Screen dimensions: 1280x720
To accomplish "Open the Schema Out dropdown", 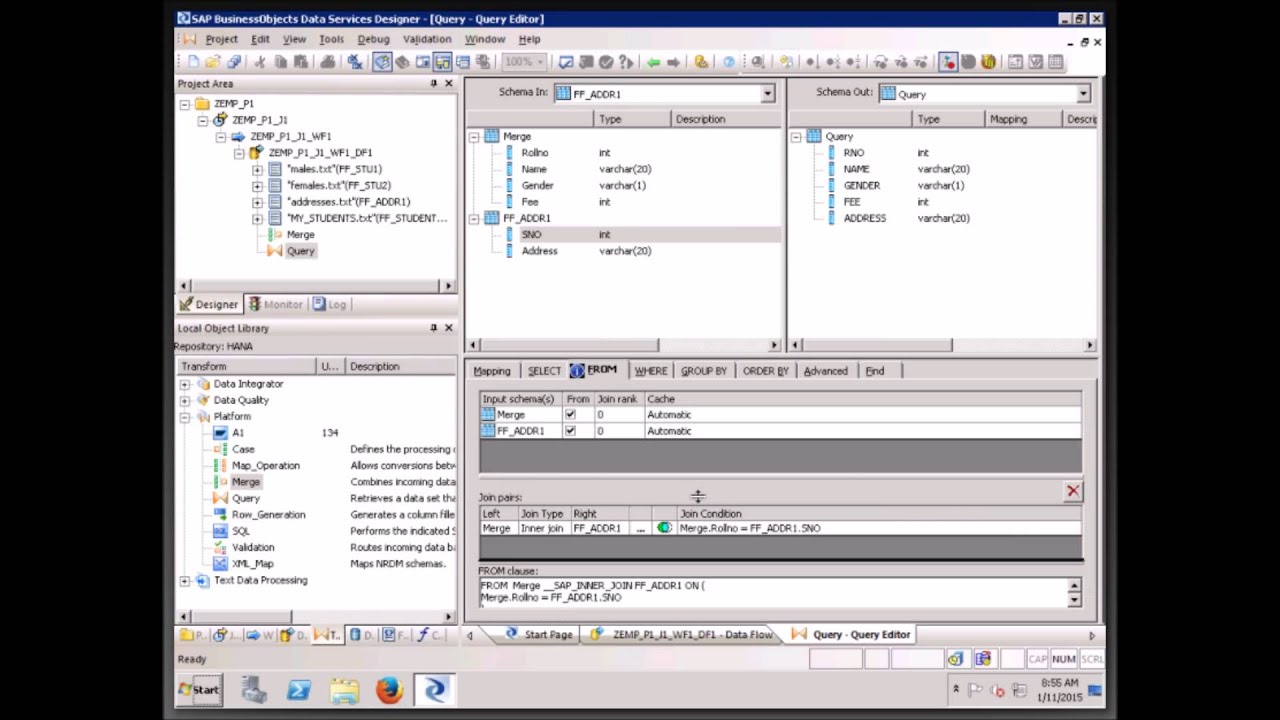I will click(1083, 94).
